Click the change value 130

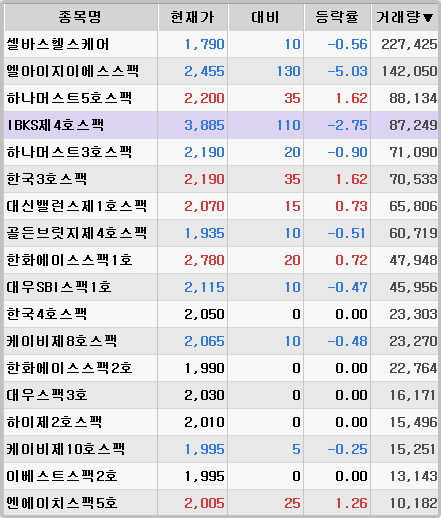coord(289,71)
